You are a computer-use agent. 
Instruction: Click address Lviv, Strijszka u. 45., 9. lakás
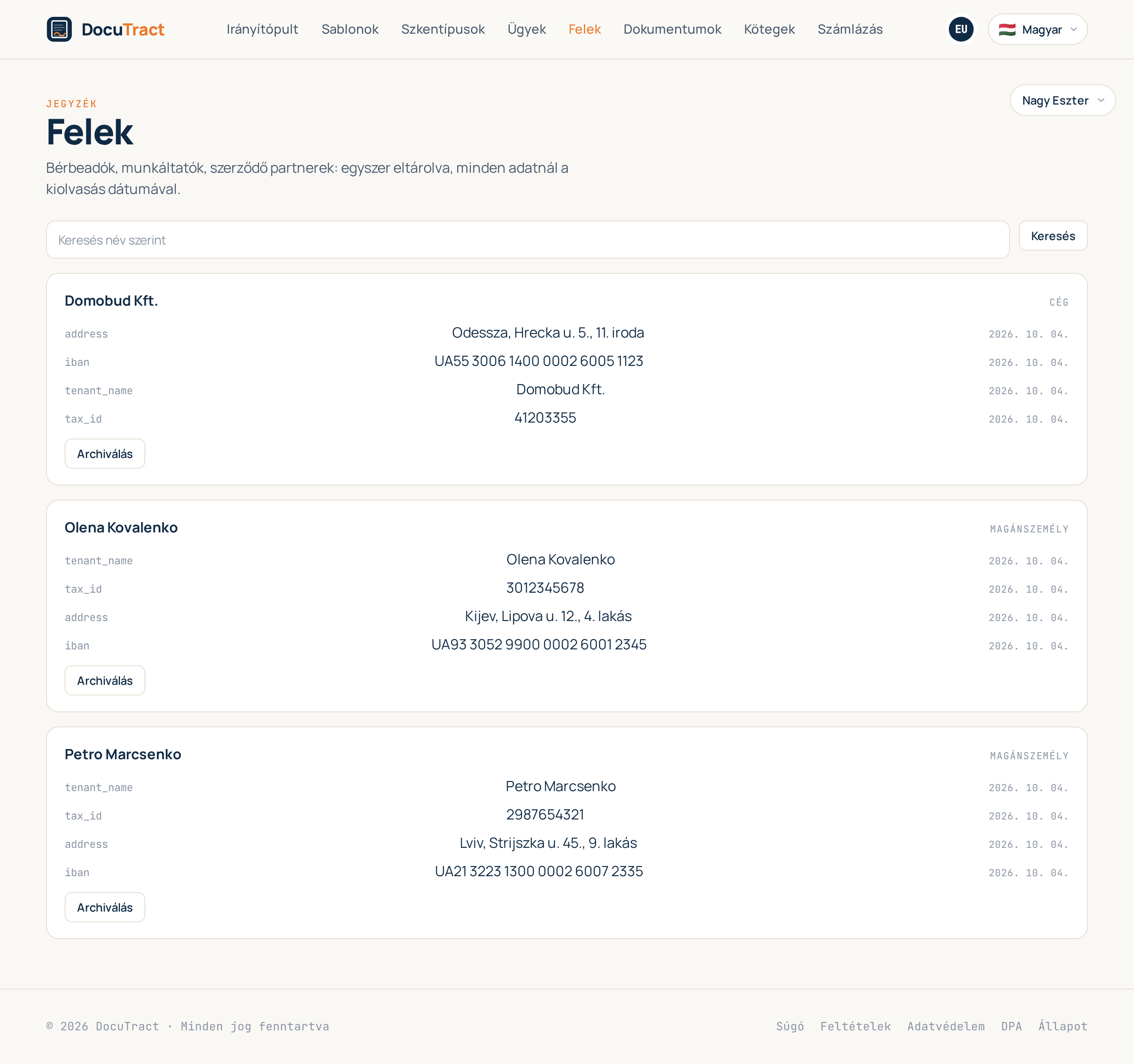(x=548, y=843)
